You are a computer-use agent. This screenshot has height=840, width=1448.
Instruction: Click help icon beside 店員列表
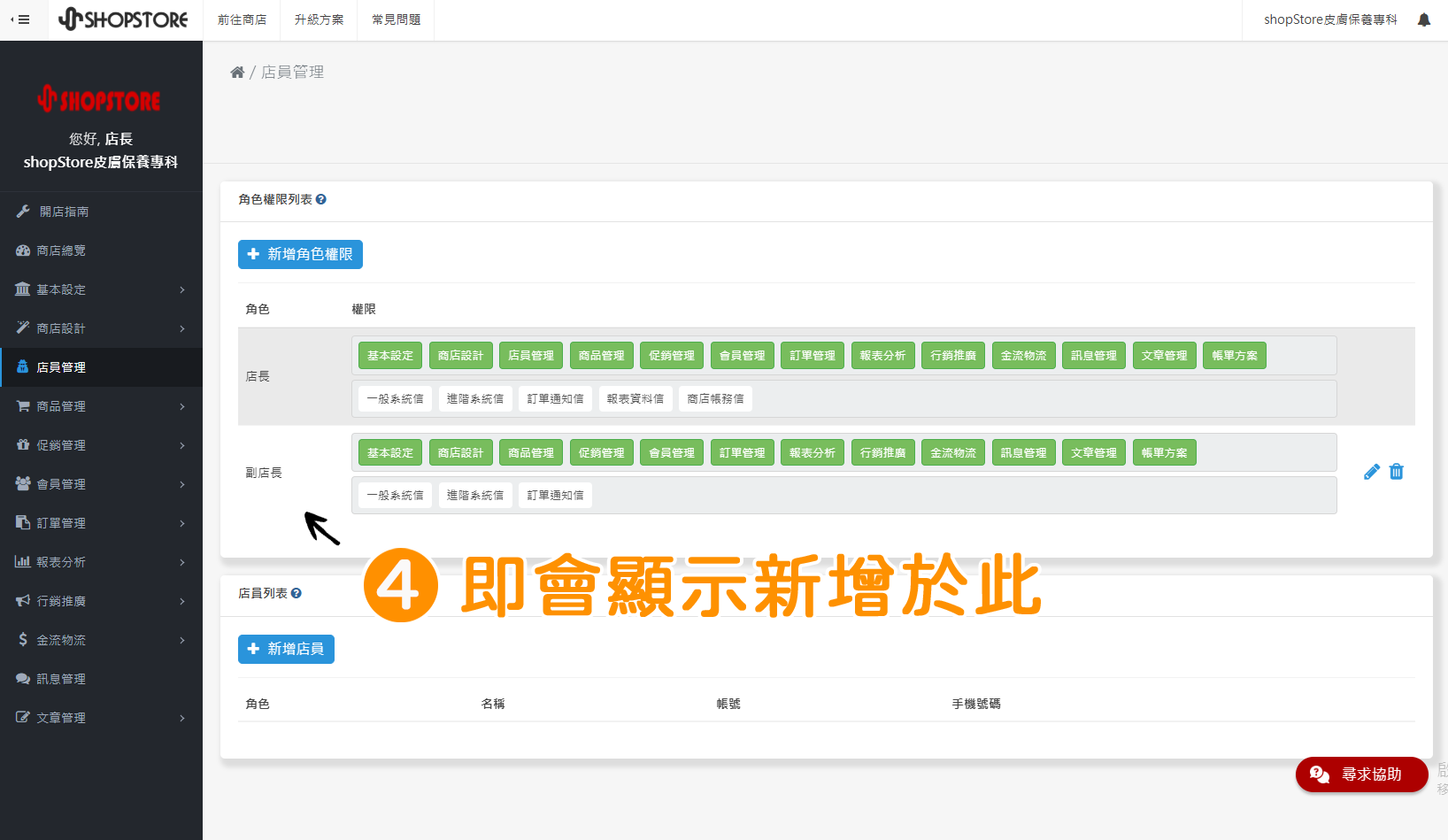(x=297, y=594)
